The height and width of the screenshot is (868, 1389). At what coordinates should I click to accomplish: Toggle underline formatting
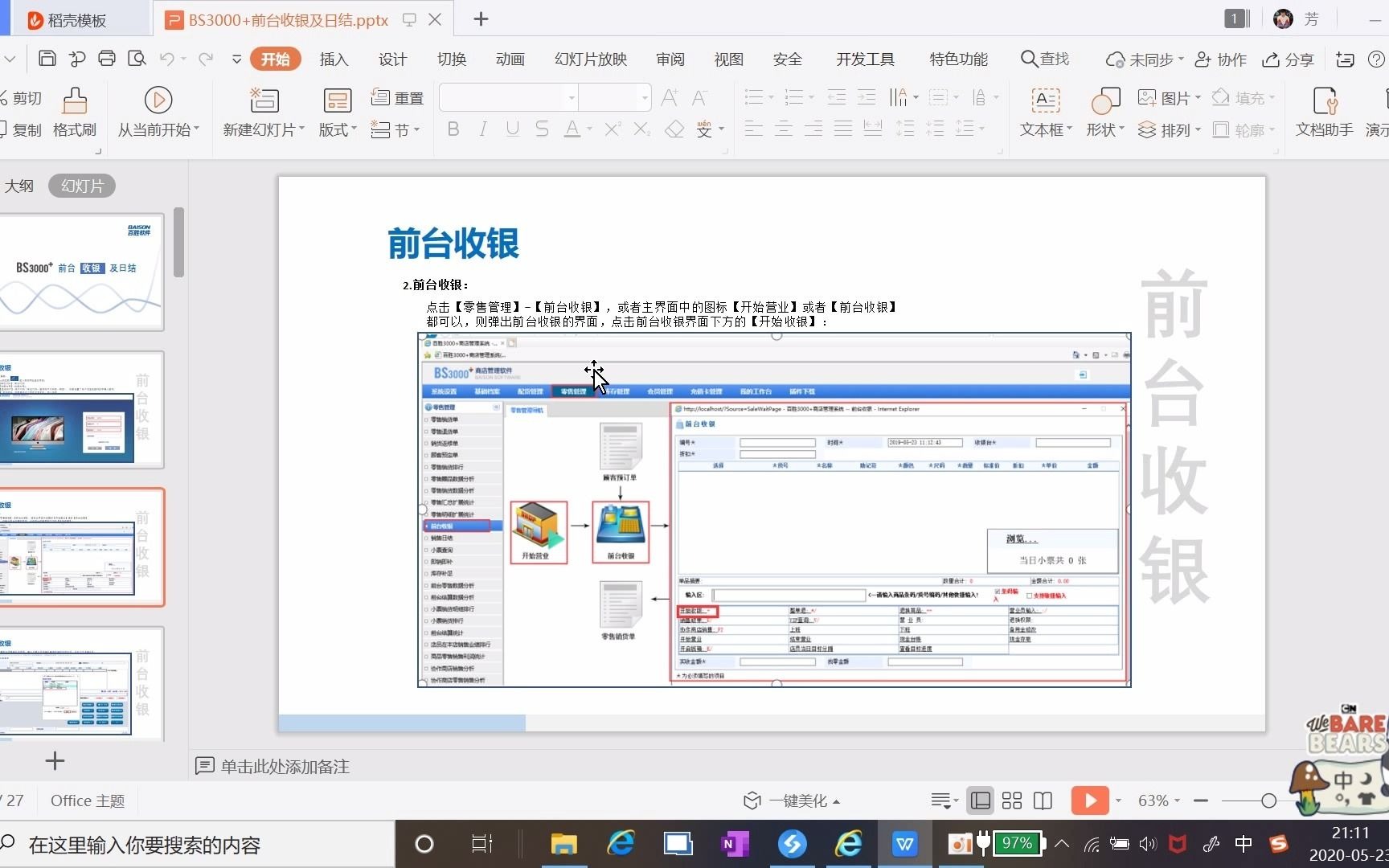pyautogui.click(x=513, y=129)
